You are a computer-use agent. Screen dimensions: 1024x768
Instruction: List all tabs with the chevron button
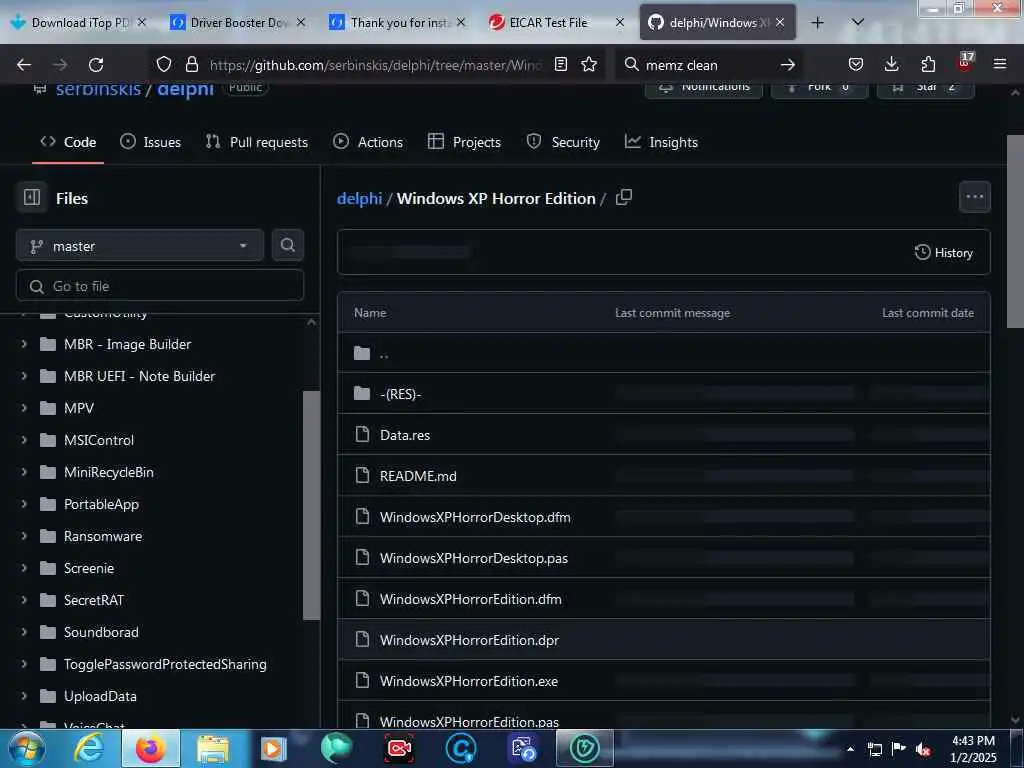click(x=858, y=23)
